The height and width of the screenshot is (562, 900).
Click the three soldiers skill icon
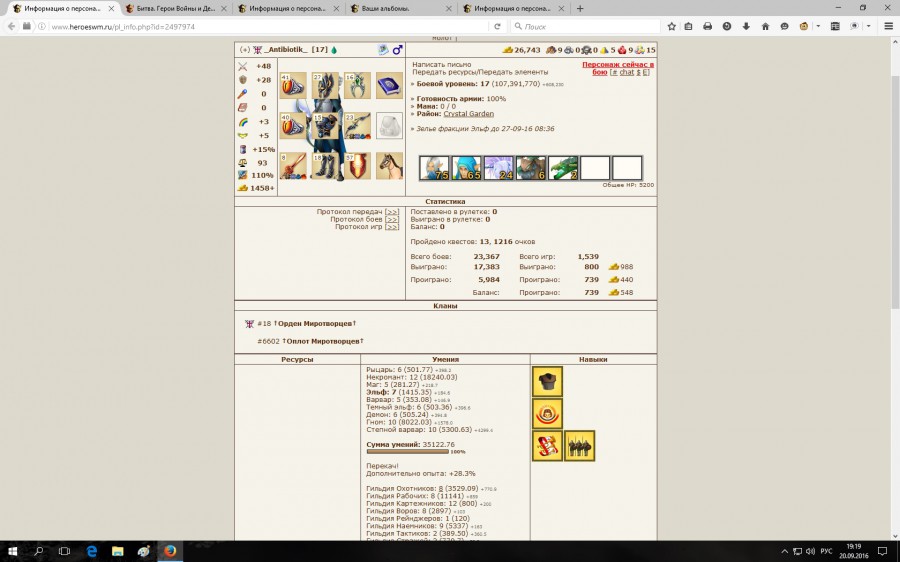coord(579,445)
